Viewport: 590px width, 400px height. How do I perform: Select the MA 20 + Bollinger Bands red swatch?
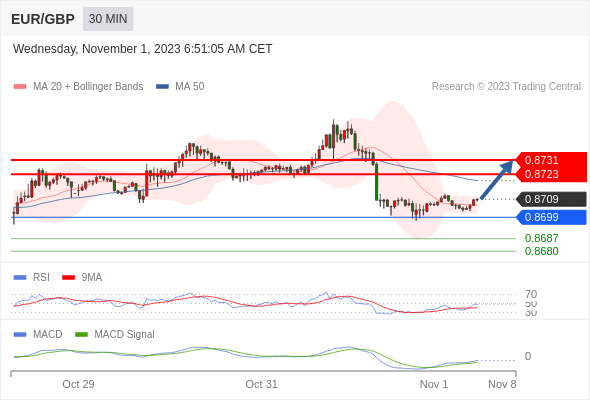tap(20, 87)
